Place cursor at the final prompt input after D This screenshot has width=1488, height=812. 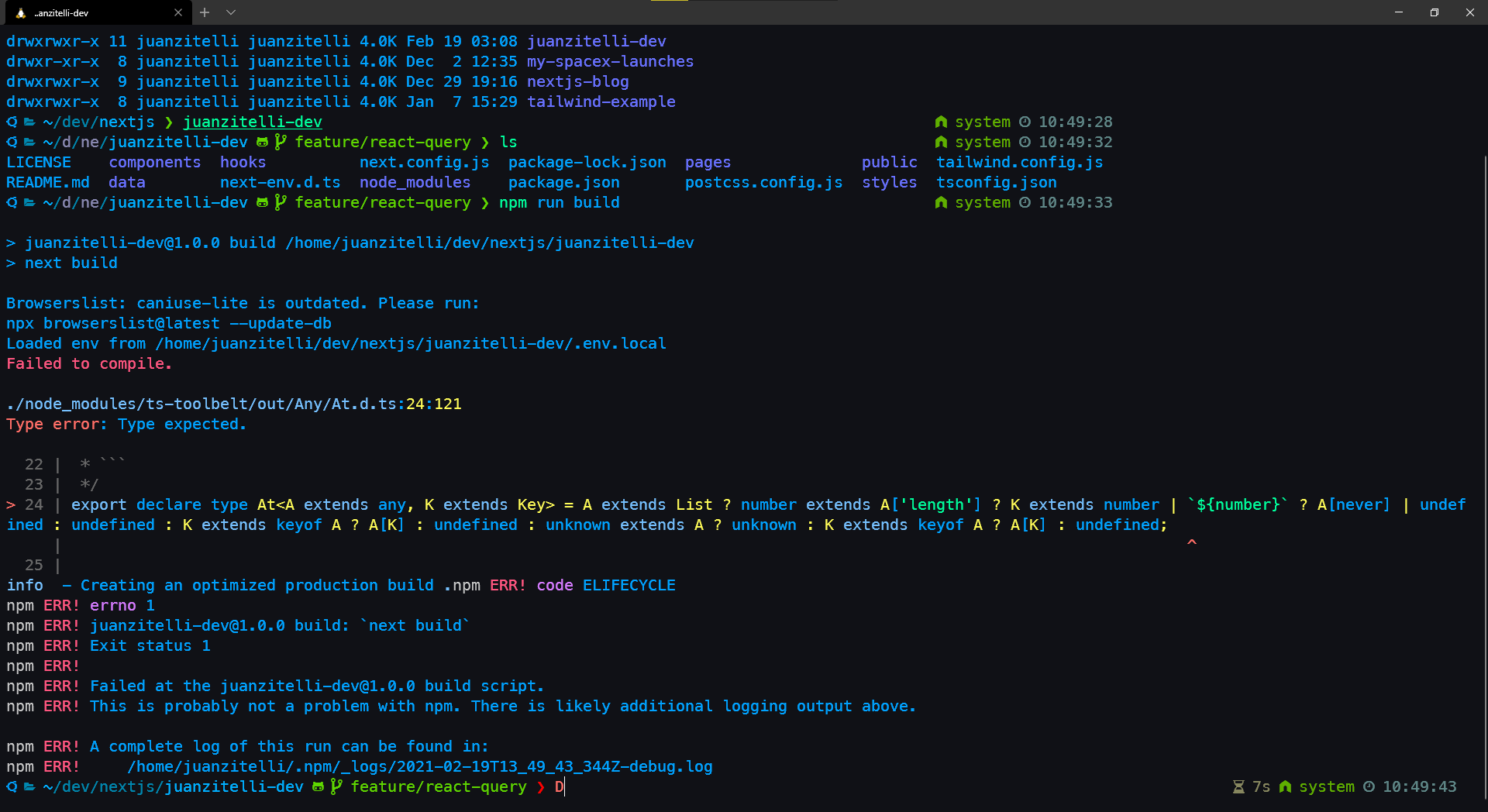(x=565, y=786)
